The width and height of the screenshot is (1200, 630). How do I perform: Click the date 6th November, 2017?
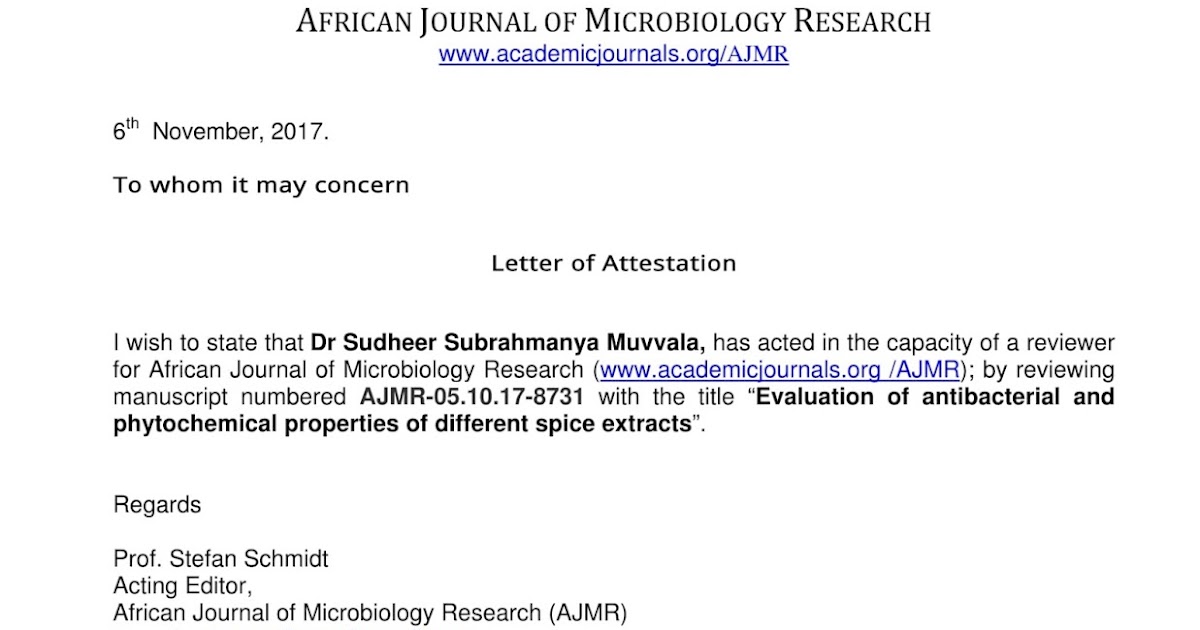220,132
